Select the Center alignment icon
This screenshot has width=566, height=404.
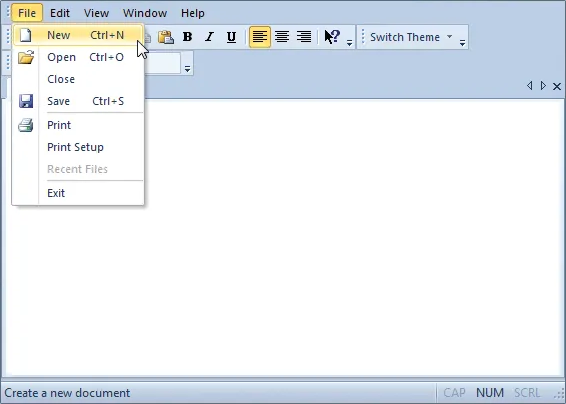pyautogui.click(x=282, y=37)
